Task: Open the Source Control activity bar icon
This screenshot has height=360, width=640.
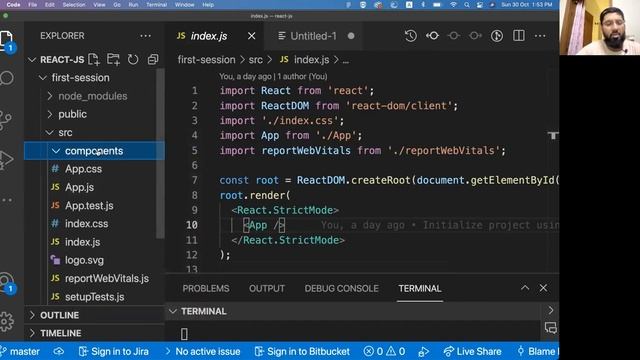Action: tap(6, 120)
